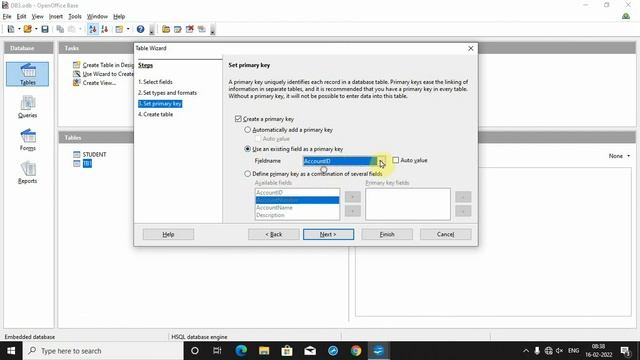This screenshot has width=640, height=360.
Task: Enable Auto value checkbox beside Fieldname
Action: pyautogui.click(x=396, y=160)
